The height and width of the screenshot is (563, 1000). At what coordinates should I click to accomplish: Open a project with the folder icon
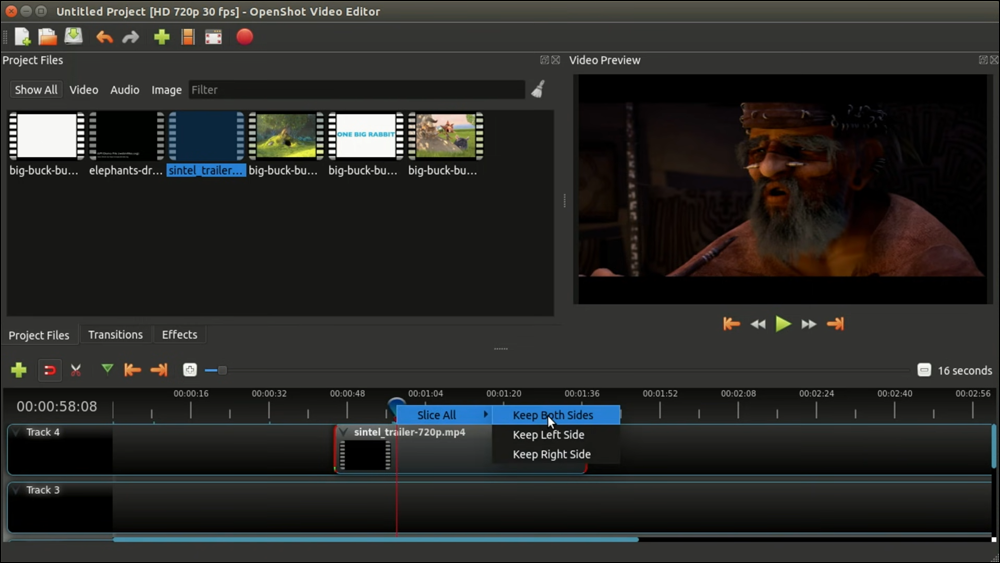48,37
